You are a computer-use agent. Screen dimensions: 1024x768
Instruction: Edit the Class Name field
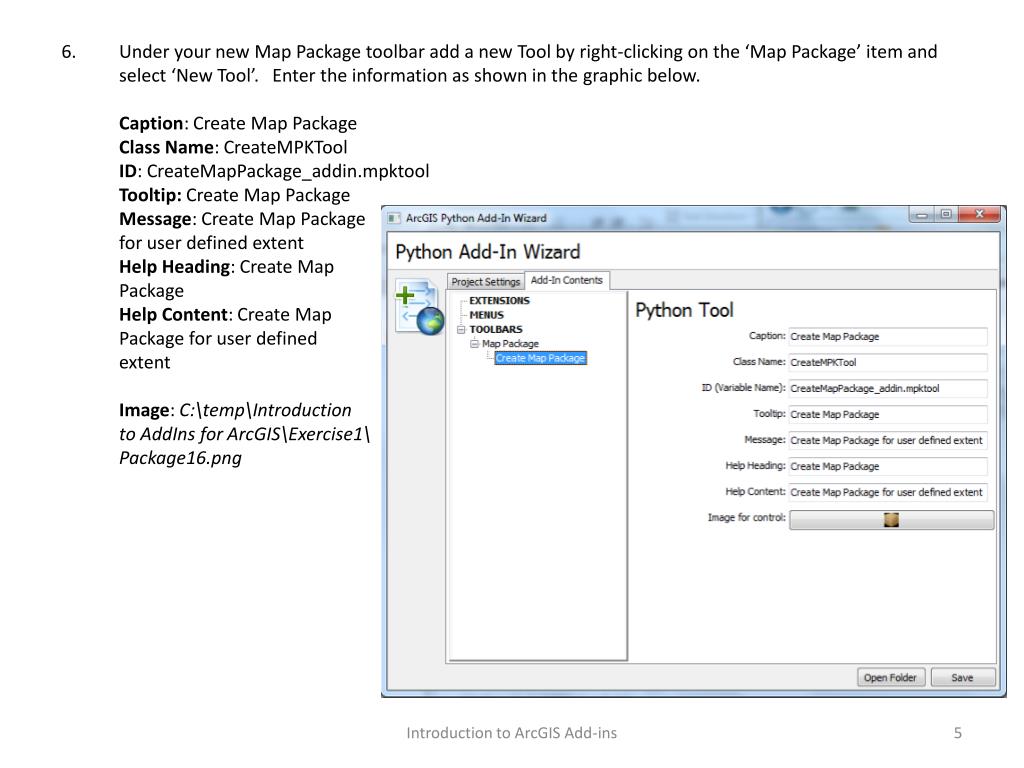pyautogui.click(x=888, y=362)
